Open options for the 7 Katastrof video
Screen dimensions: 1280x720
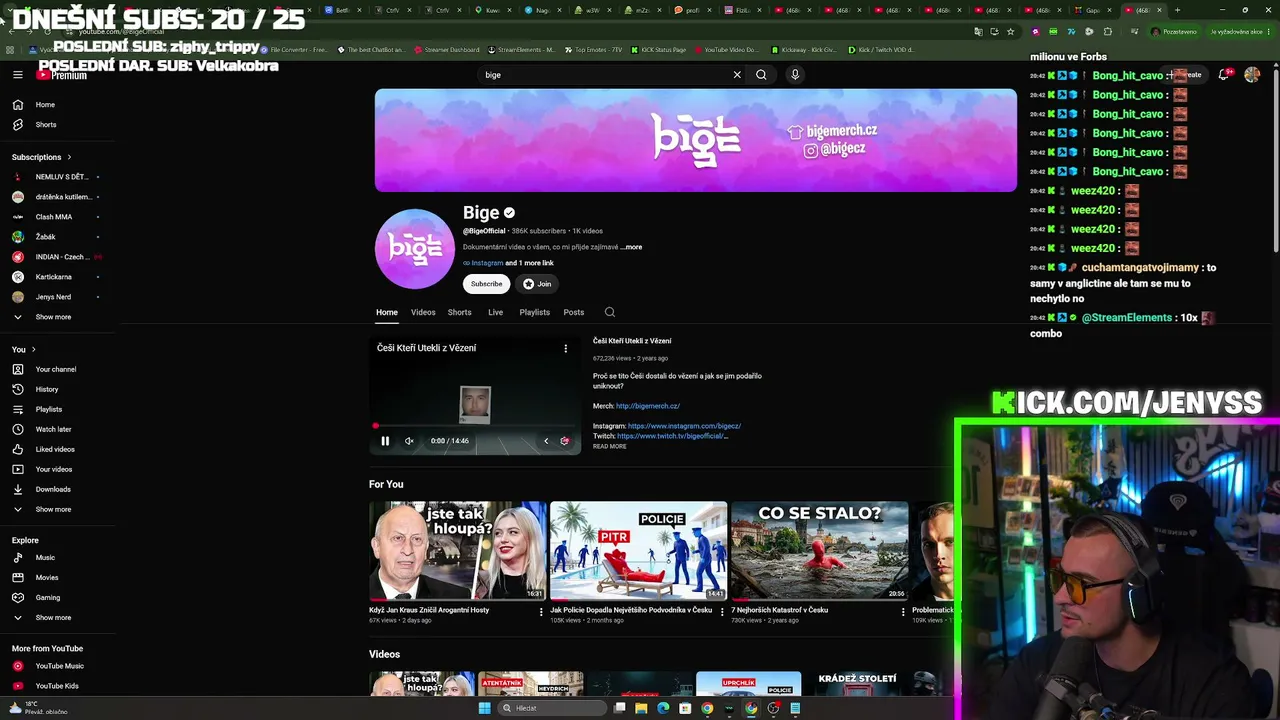903,612
